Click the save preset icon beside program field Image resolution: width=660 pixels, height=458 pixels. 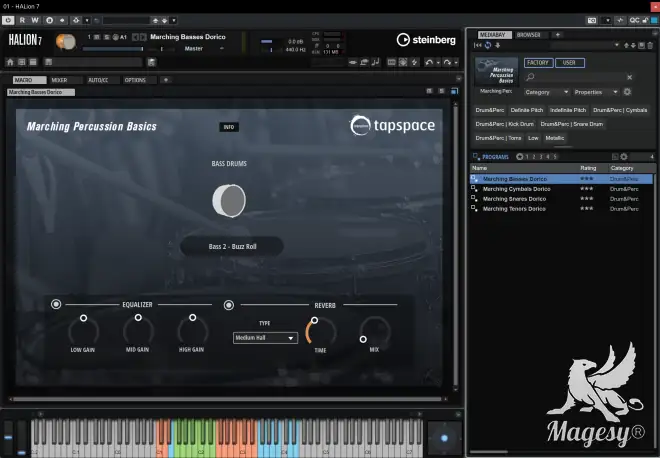pos(152,62)
